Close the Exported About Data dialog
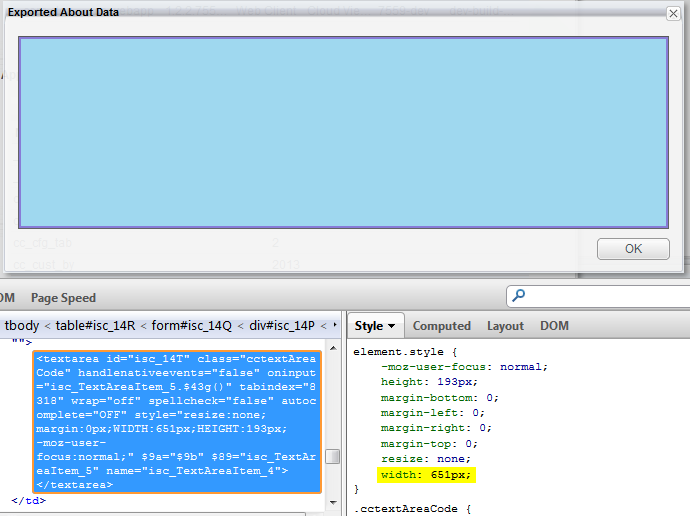Image resolution: width=690 pixels, height=516 pixels. 673,13
